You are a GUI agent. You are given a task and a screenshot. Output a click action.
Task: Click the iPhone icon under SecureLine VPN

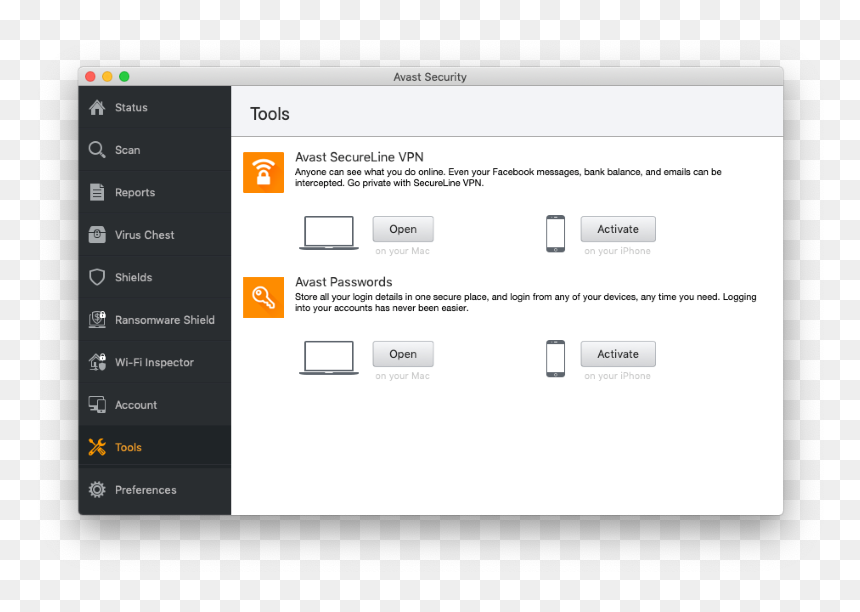(x=555, y=234)
